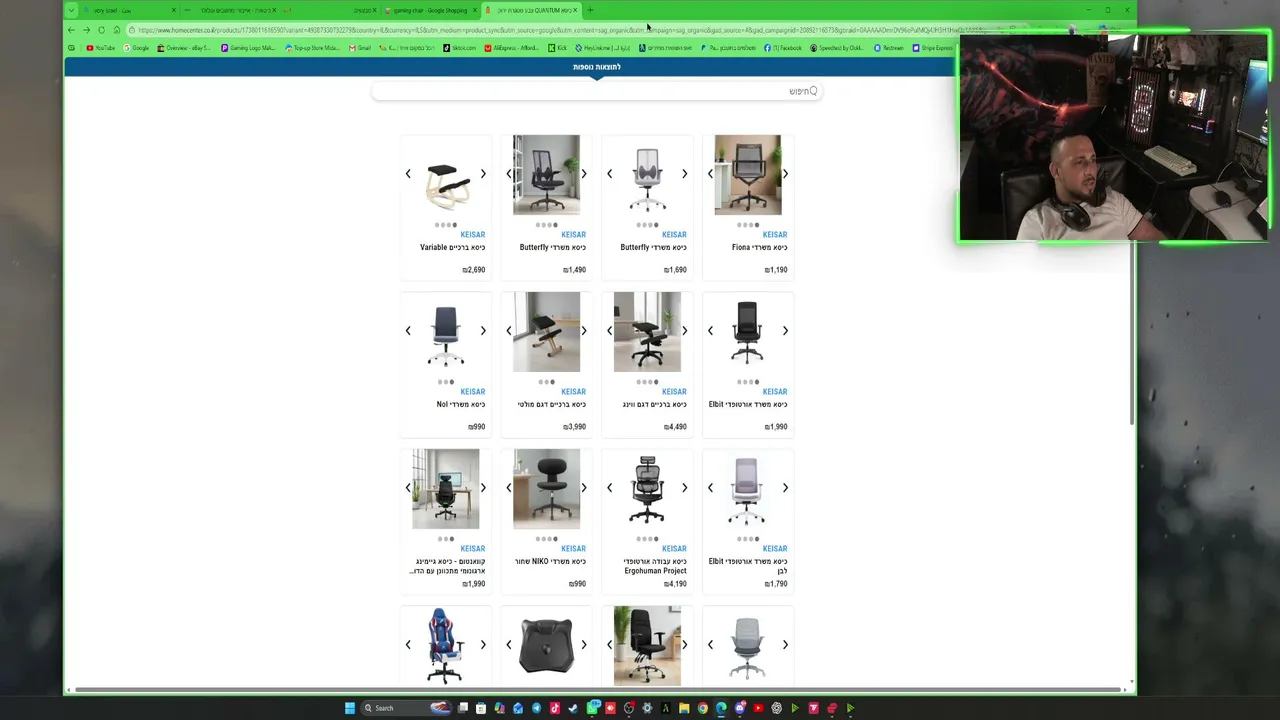This screenshot has height=720, width=1280.
Task: Open the Facebook bookmark
Action: point(783,48)
